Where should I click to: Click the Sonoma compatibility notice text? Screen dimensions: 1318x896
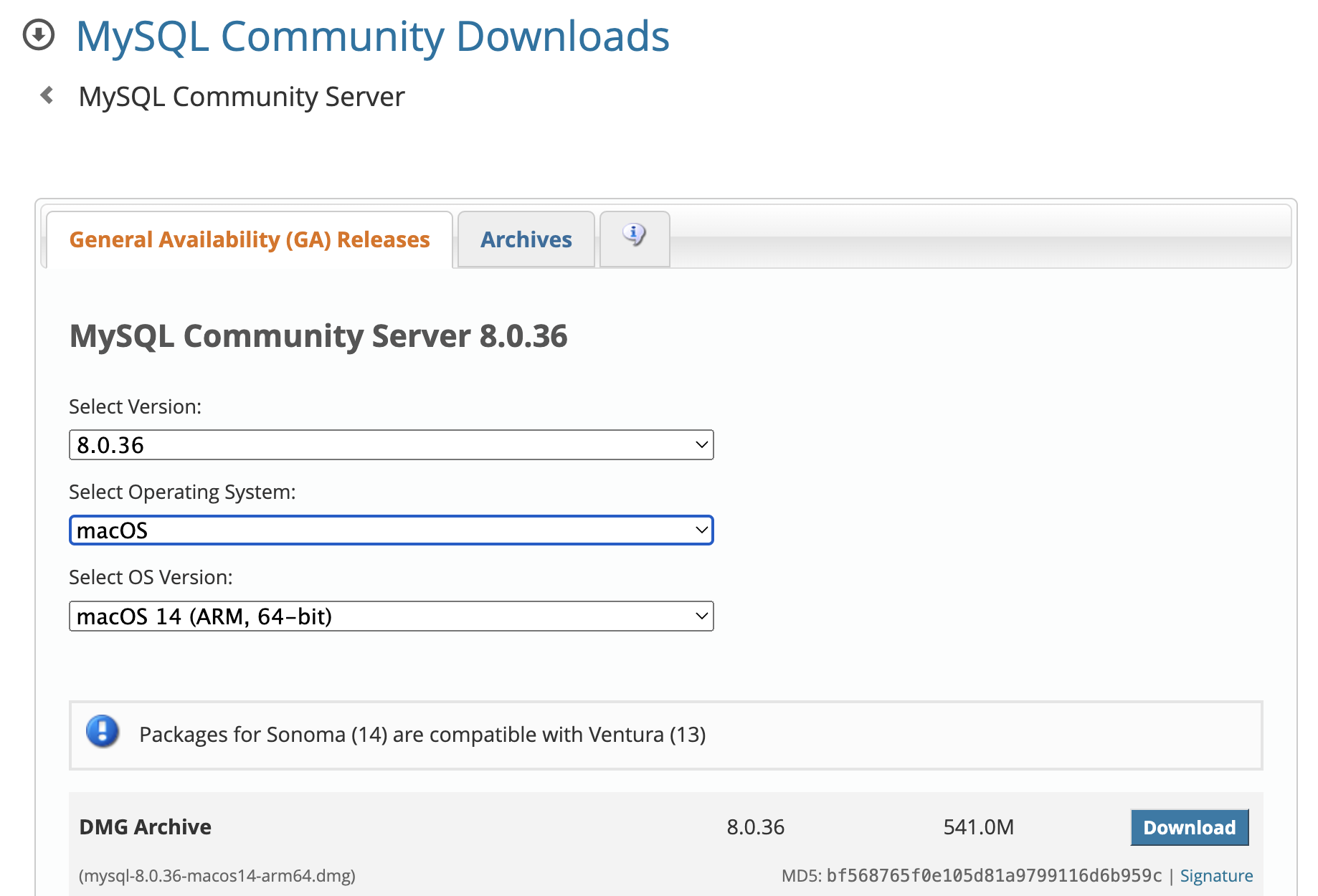[x=422, y=735]
